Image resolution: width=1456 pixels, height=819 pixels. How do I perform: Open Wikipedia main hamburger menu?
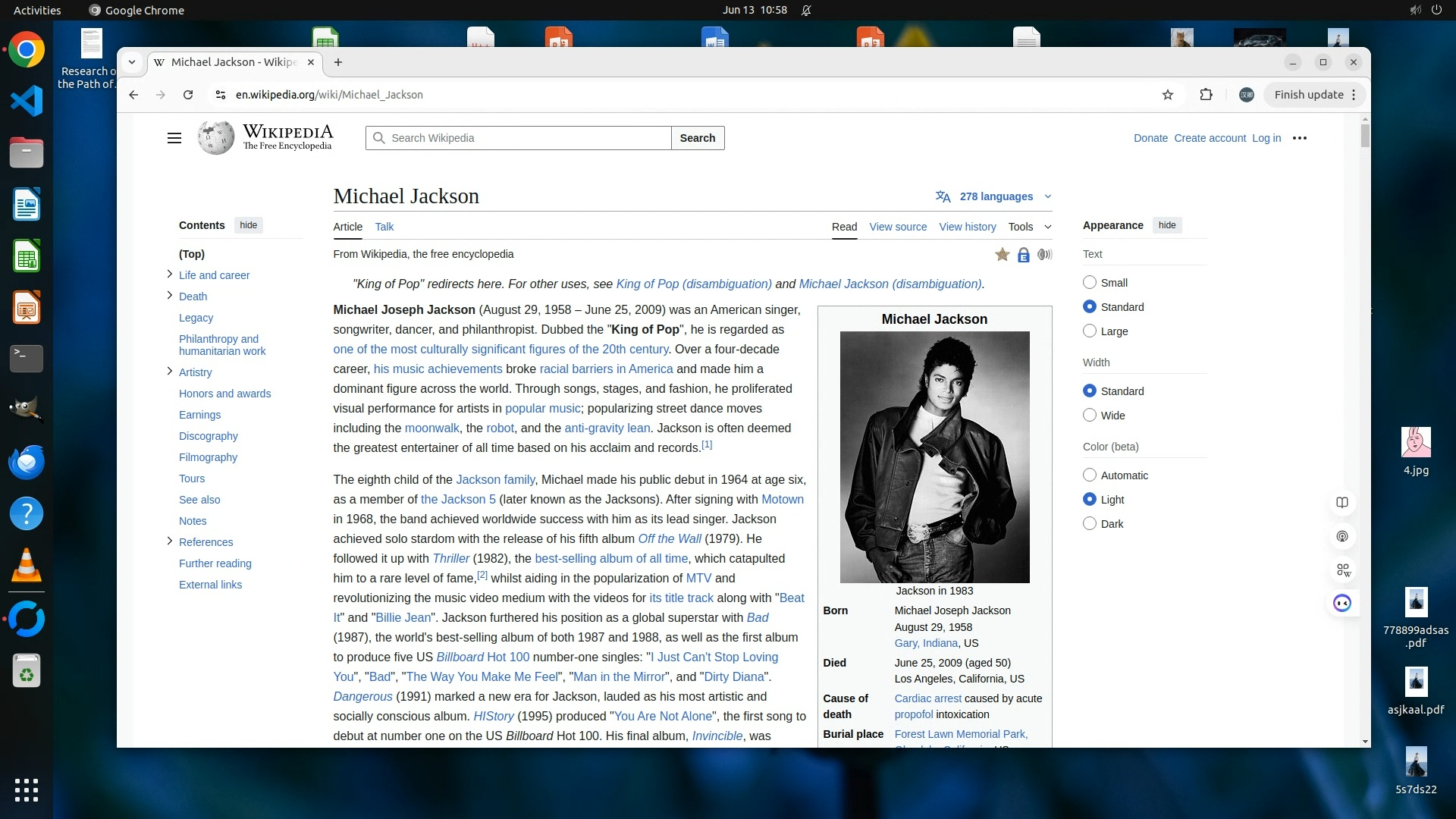[174, 138]
